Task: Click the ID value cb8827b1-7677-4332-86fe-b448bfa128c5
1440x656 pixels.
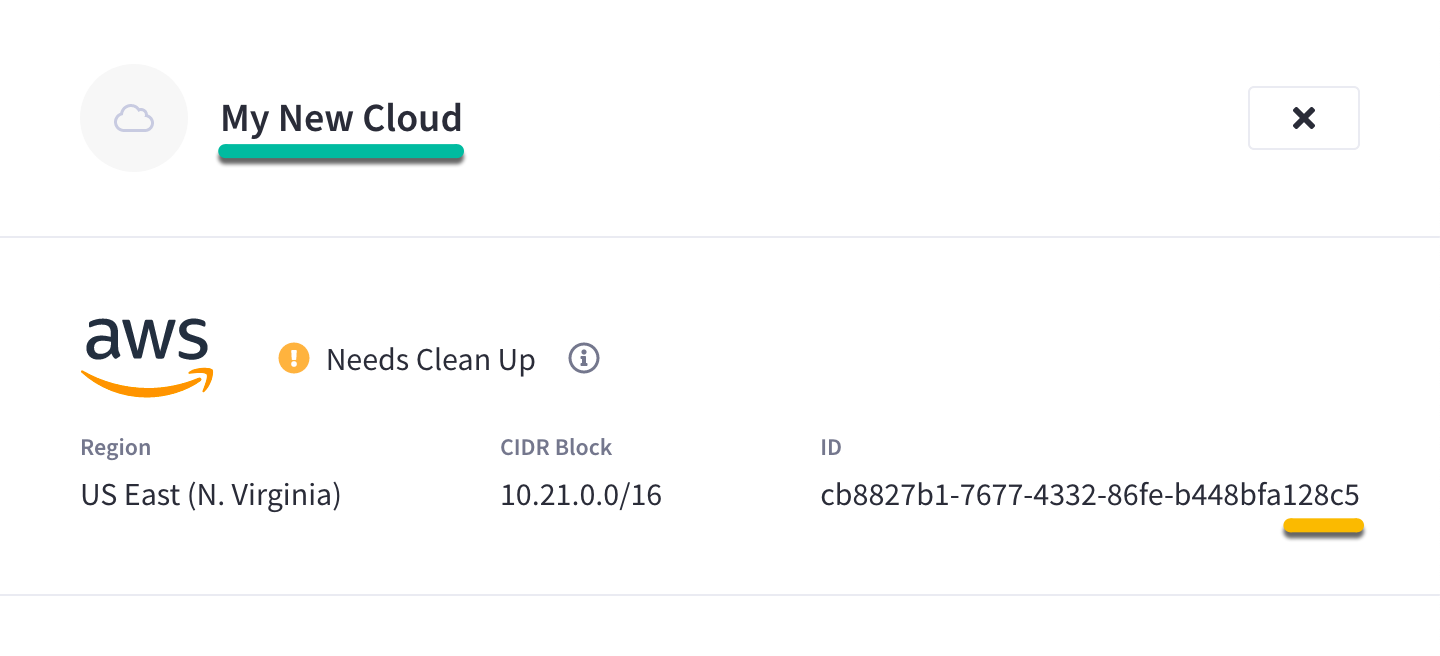Action: pyautogui.click(x=1090, y=494)
